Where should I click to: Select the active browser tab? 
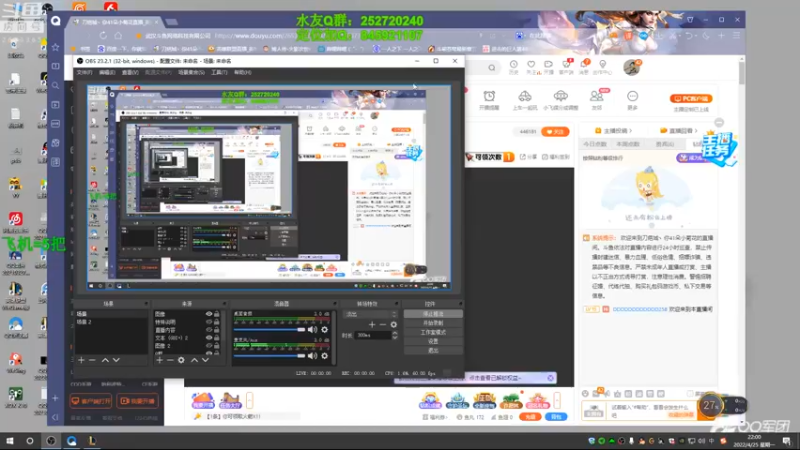115,22
